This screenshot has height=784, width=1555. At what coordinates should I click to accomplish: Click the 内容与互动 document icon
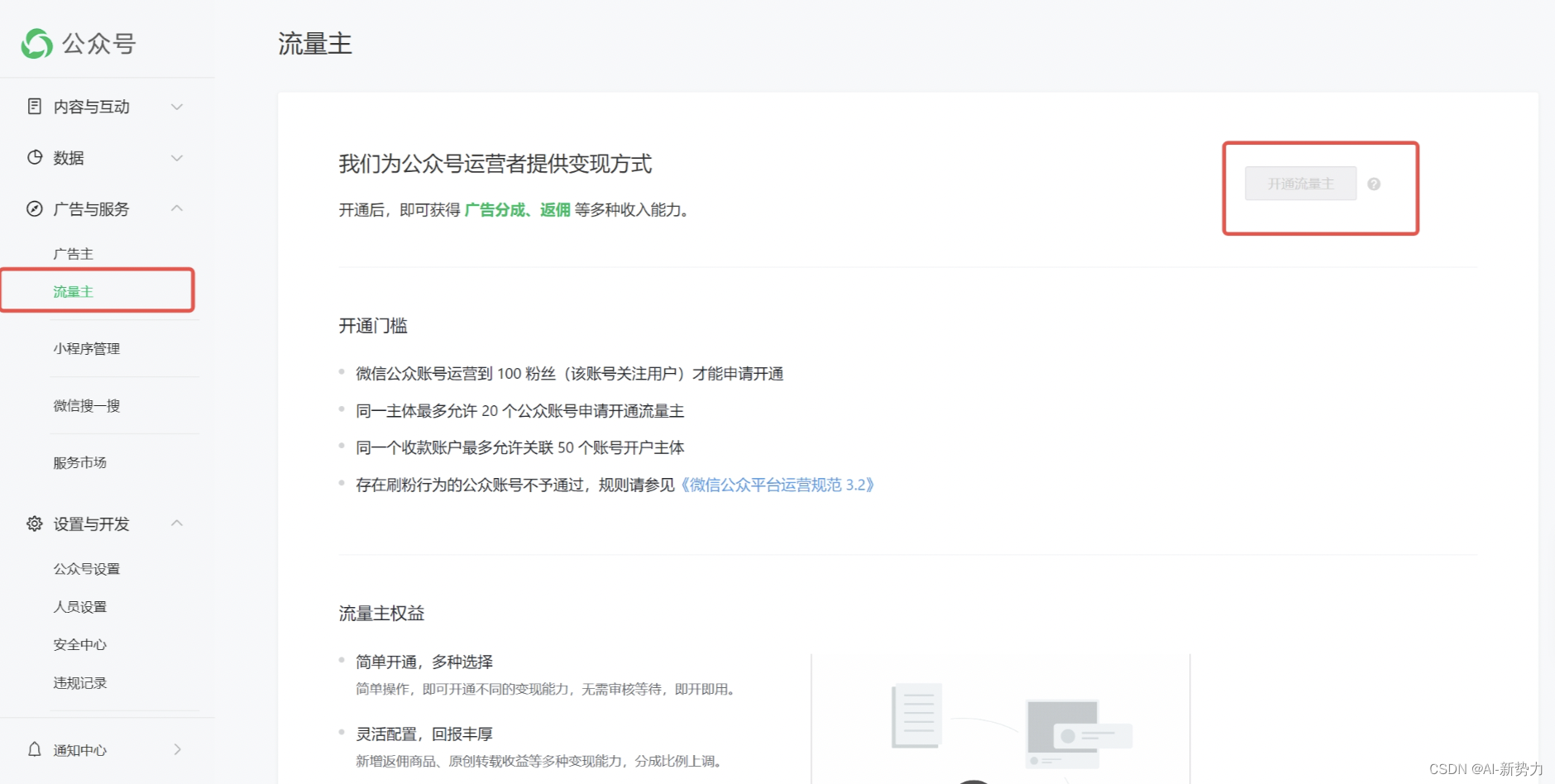pyautogui.click(x=35, y=106)
